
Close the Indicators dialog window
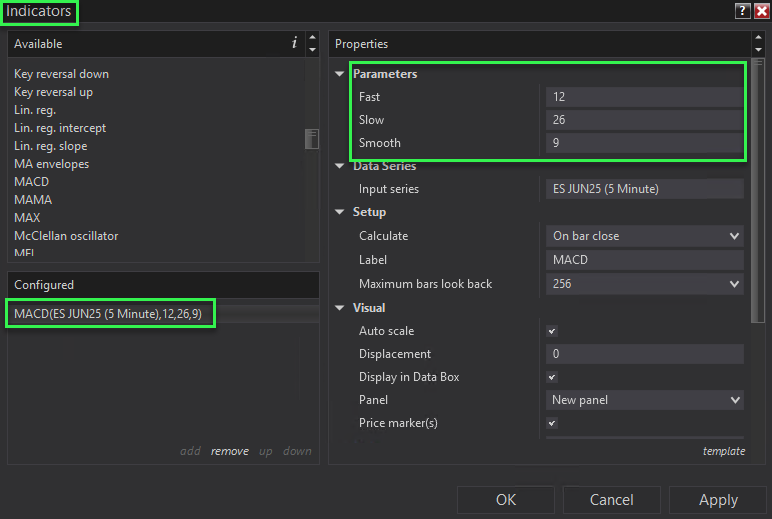click(762, 10)
